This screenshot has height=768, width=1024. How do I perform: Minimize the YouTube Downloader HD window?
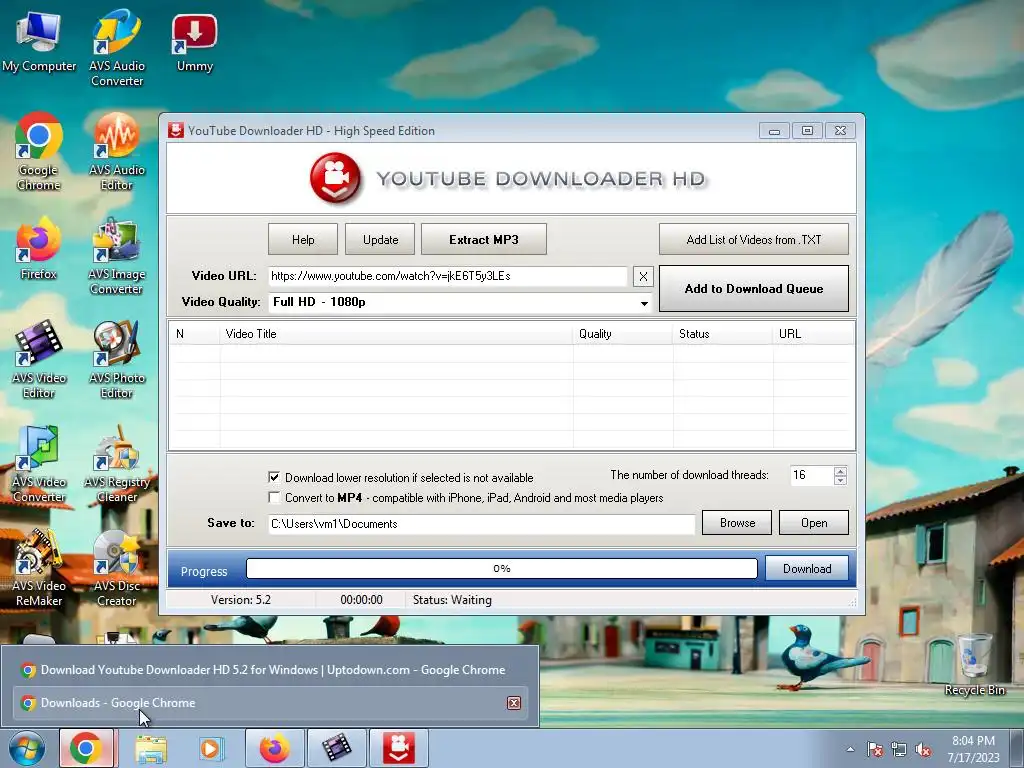click(x=775, y=131)
